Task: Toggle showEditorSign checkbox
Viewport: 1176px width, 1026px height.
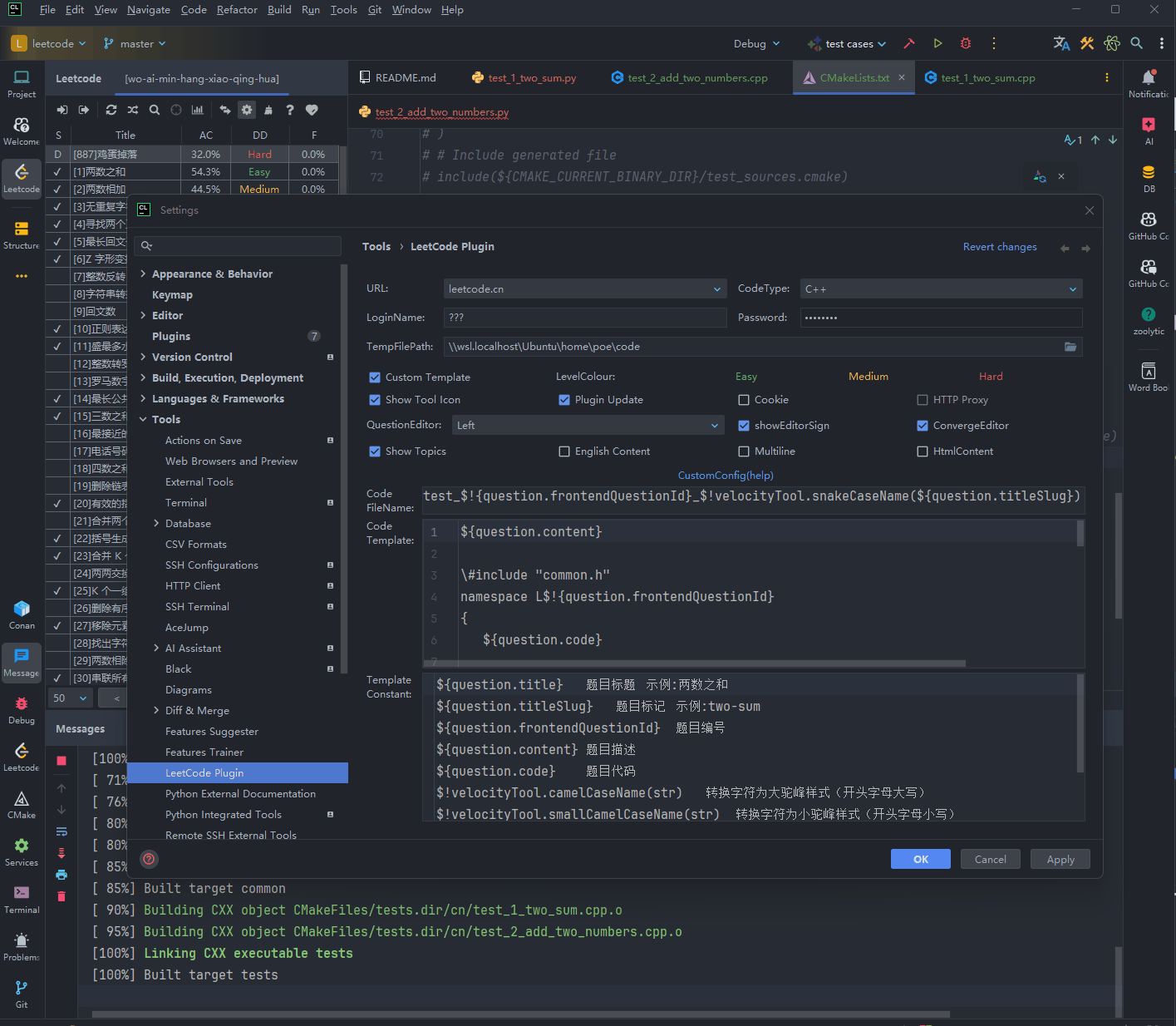Action: 744,426
